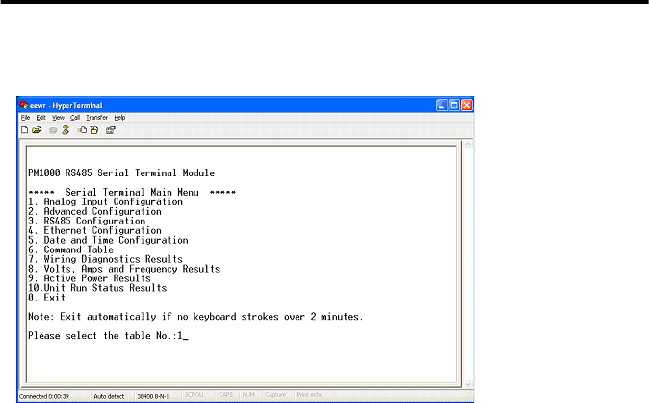Click the New connection toolbar icon
The height and width of the screenshot is (403, 649).
25,130
